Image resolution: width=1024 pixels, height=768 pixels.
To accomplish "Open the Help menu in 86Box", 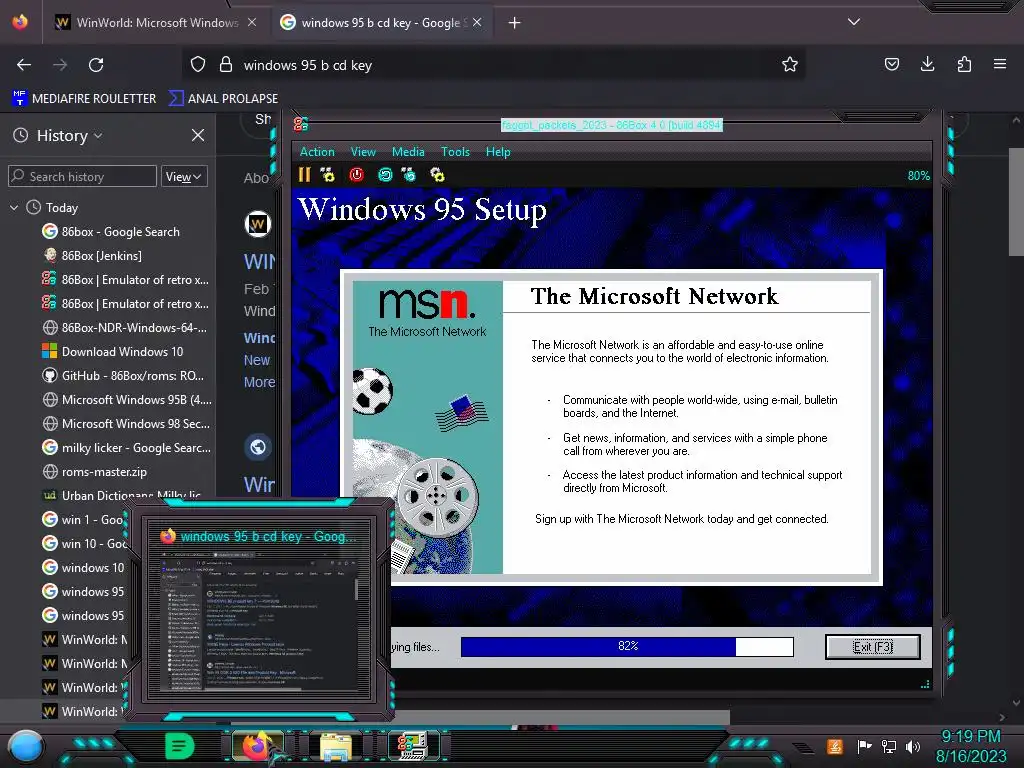I will (498, 152).
